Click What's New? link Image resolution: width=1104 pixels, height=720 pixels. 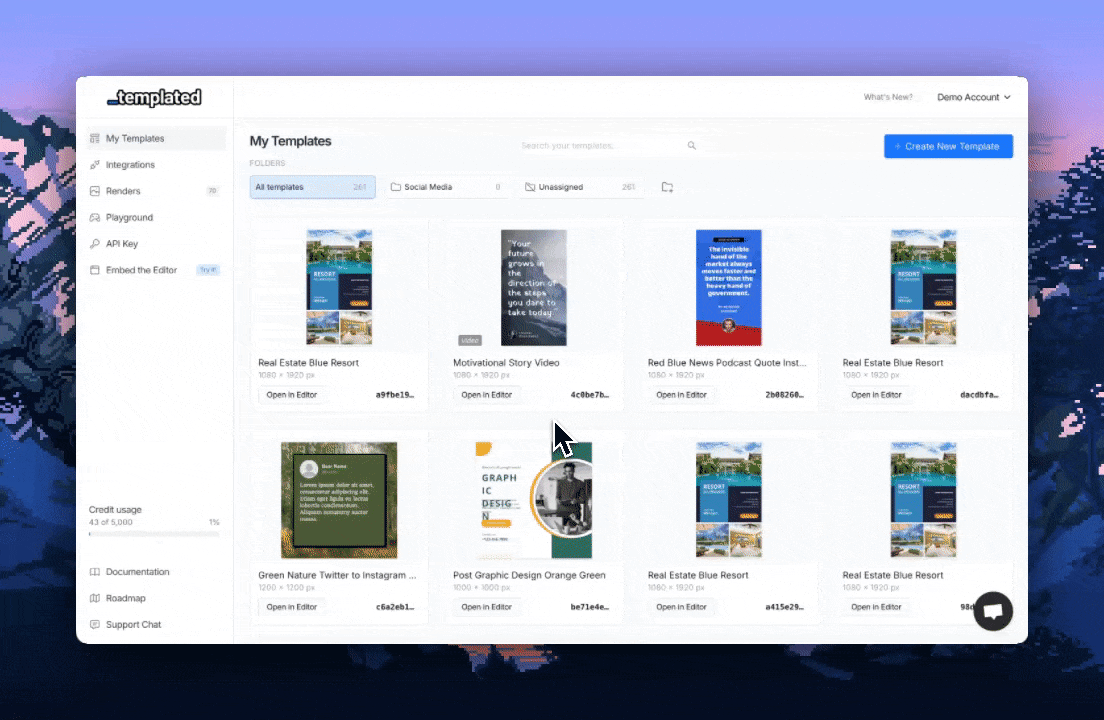888,97
